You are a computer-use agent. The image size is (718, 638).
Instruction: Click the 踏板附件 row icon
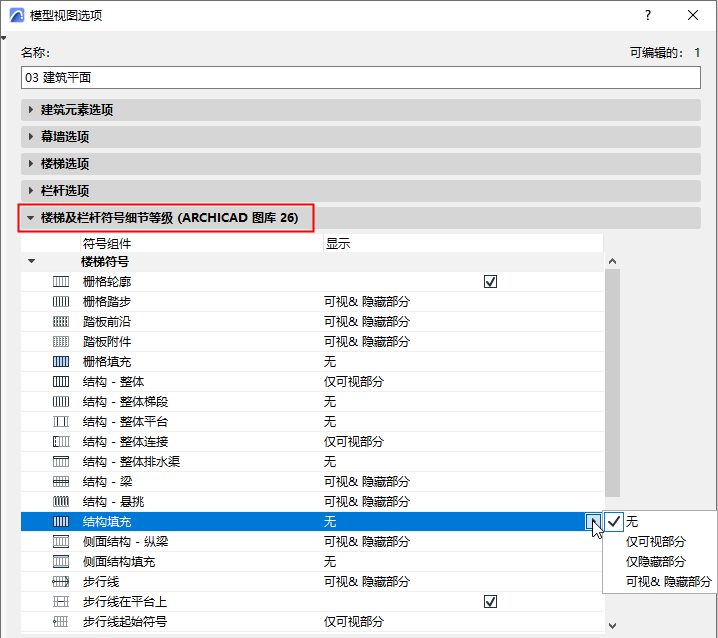[x=61, y=342]
